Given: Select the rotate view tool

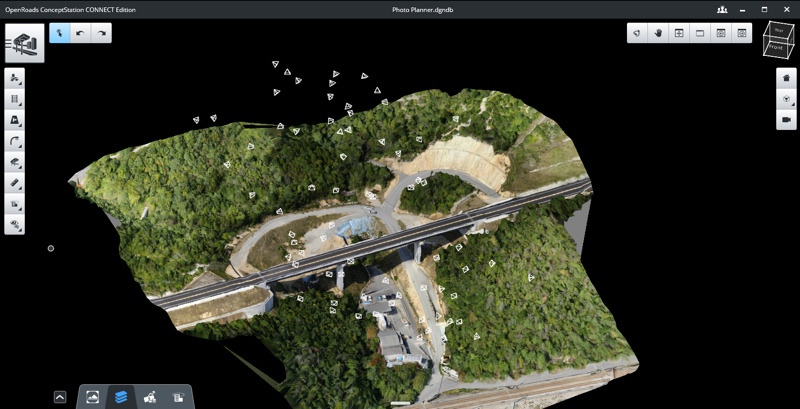Looking at the screenshot, I should pos(637,33).
